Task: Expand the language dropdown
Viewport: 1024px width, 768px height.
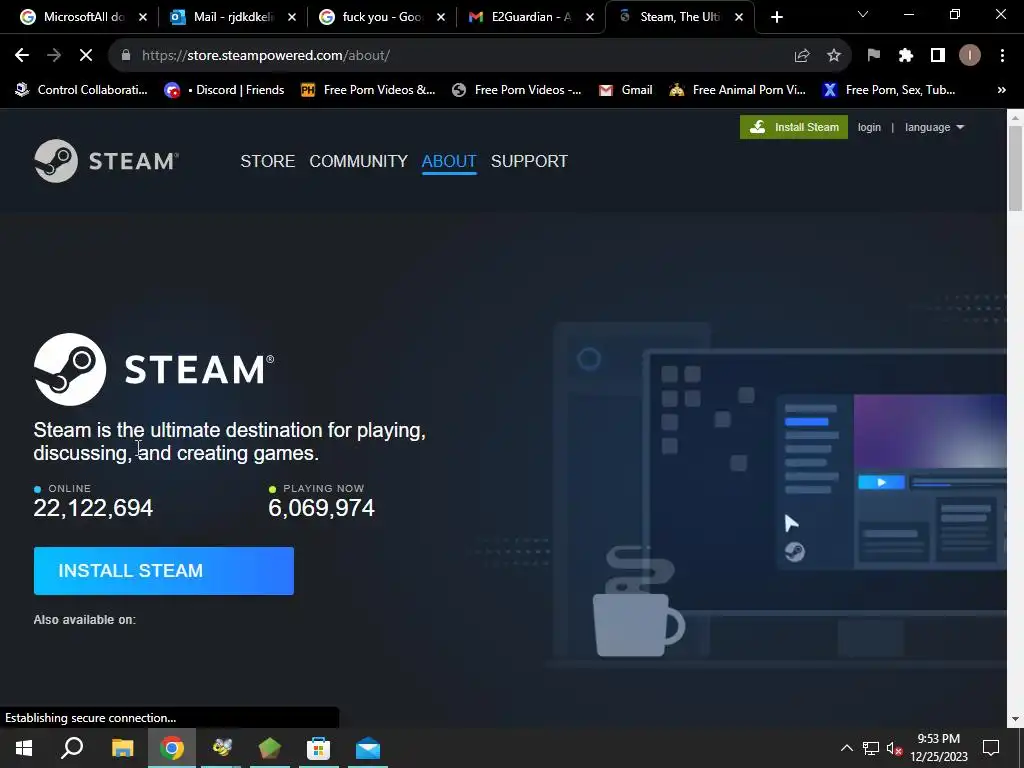Action: [934, 127]
